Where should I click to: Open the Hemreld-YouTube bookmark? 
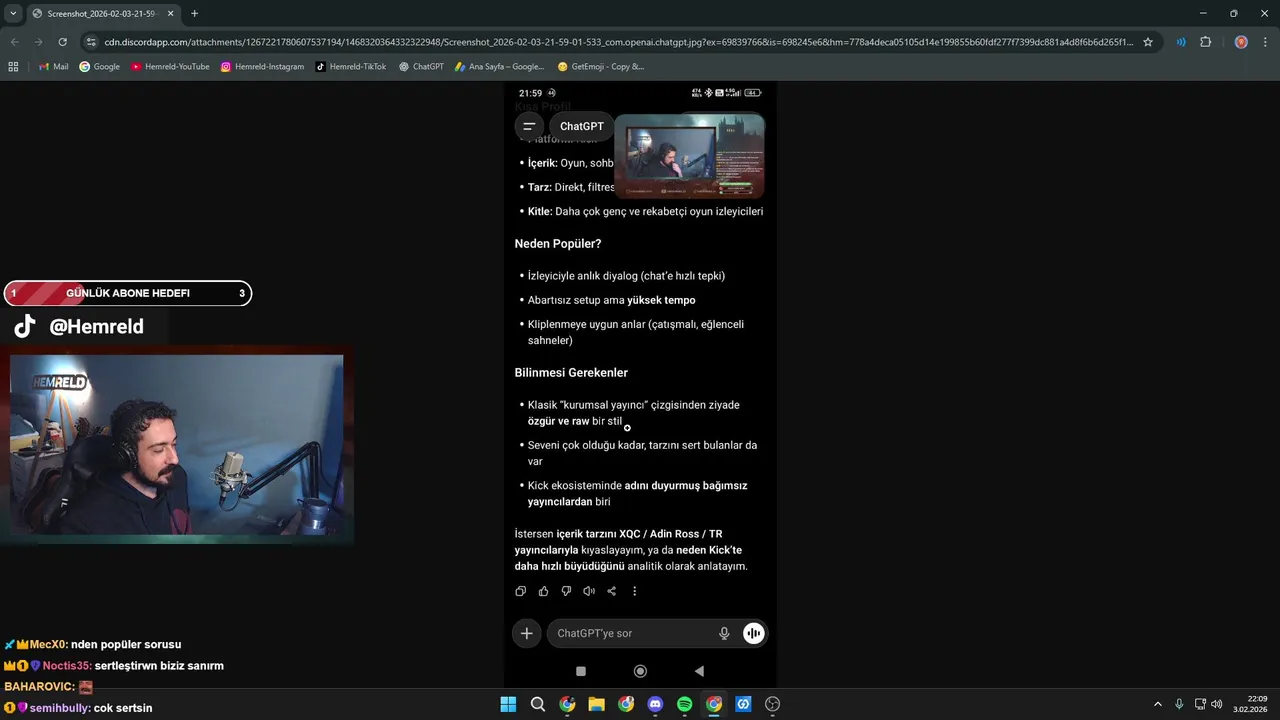pos(170,67)
